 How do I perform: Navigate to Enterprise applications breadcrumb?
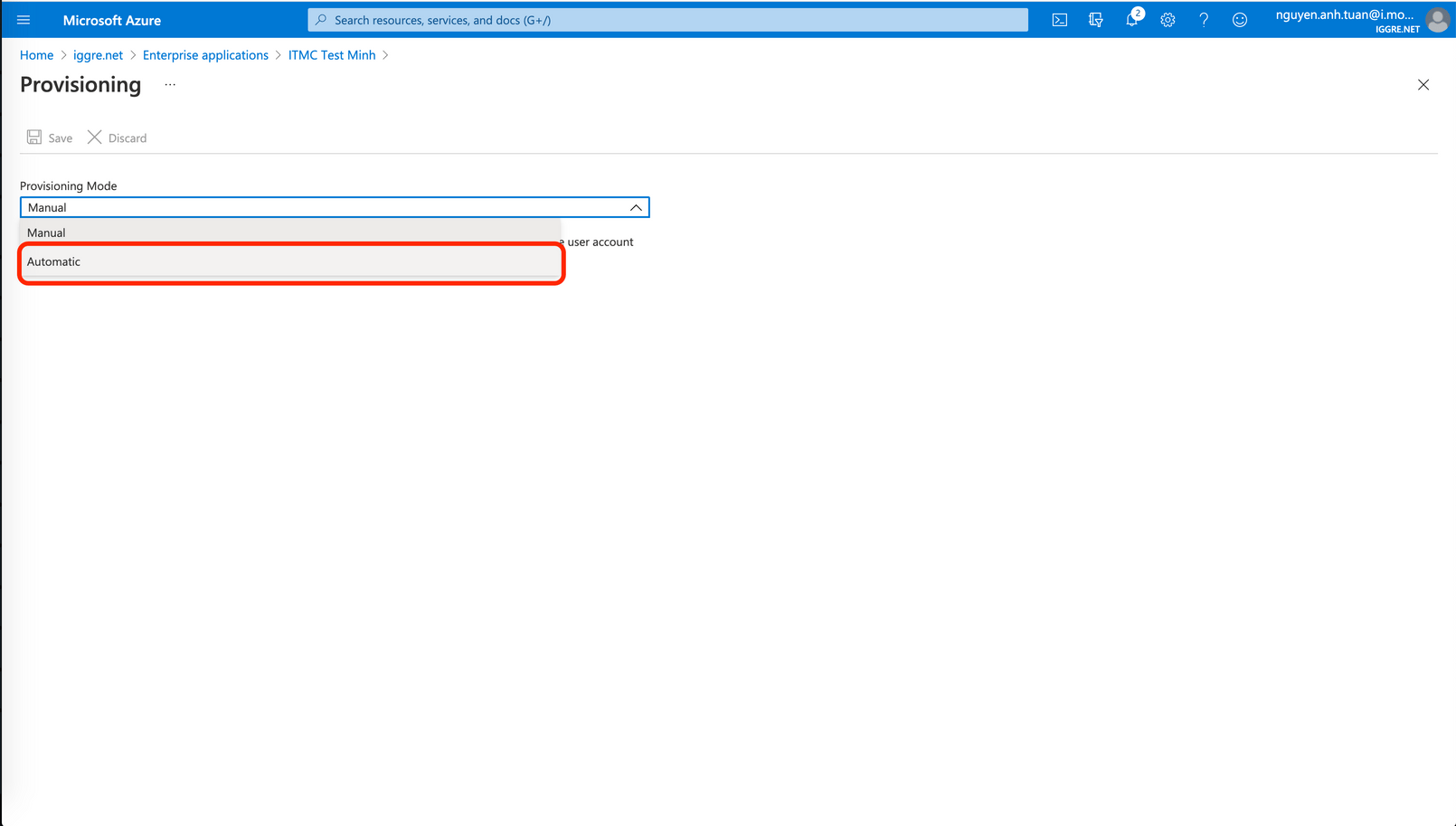(205, 55)
